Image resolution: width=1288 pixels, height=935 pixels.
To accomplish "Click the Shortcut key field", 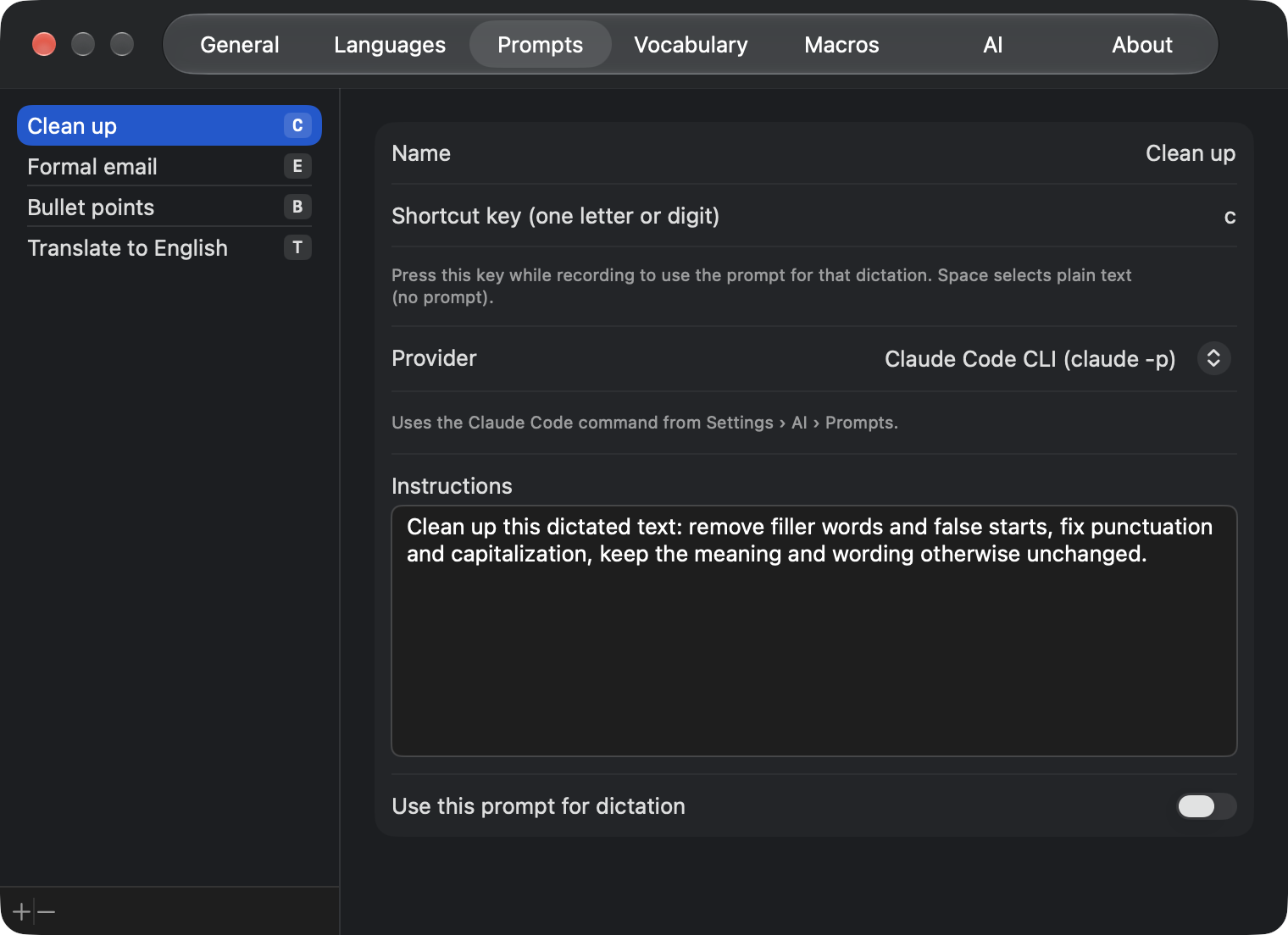I will (1230, 217).
